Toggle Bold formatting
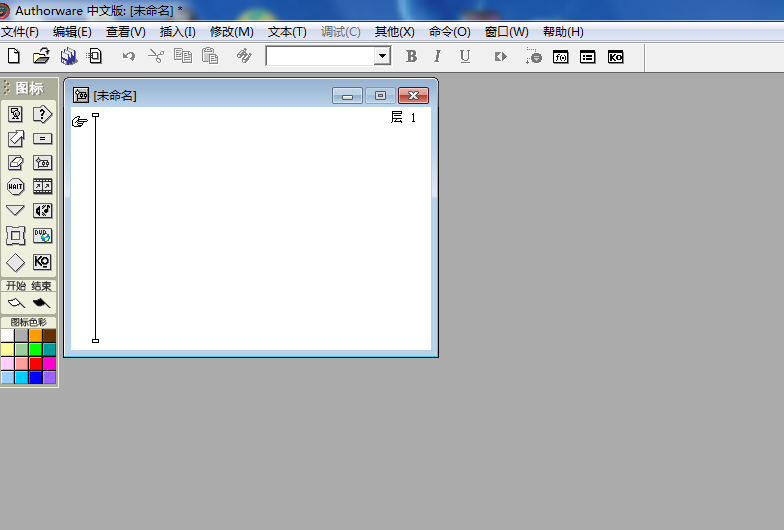Image resolution: width=784 pixels, height=530 pixels. click(x=412, y=56)
